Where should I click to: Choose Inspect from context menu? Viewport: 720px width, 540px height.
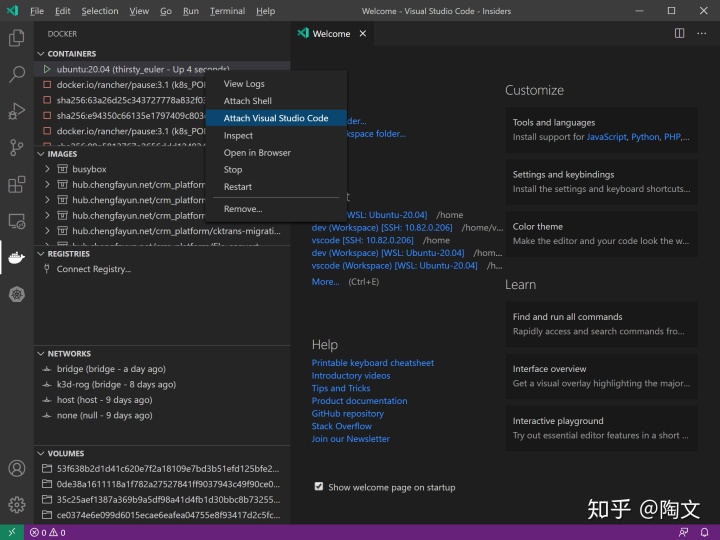[276, 135]
